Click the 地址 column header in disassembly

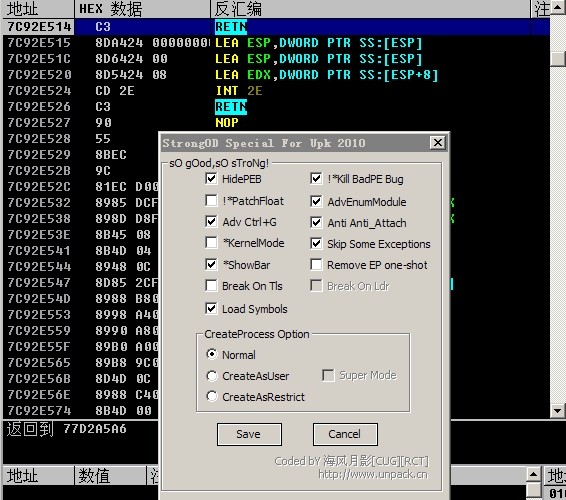click(38, 9)
